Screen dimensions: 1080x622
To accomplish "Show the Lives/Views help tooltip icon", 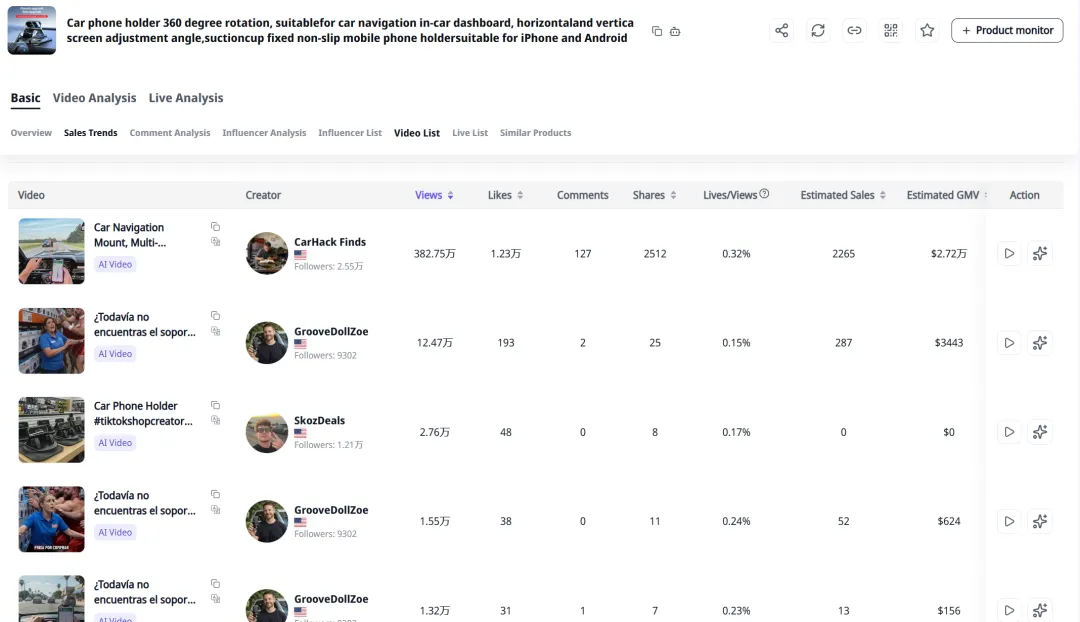I will [764, 194].
